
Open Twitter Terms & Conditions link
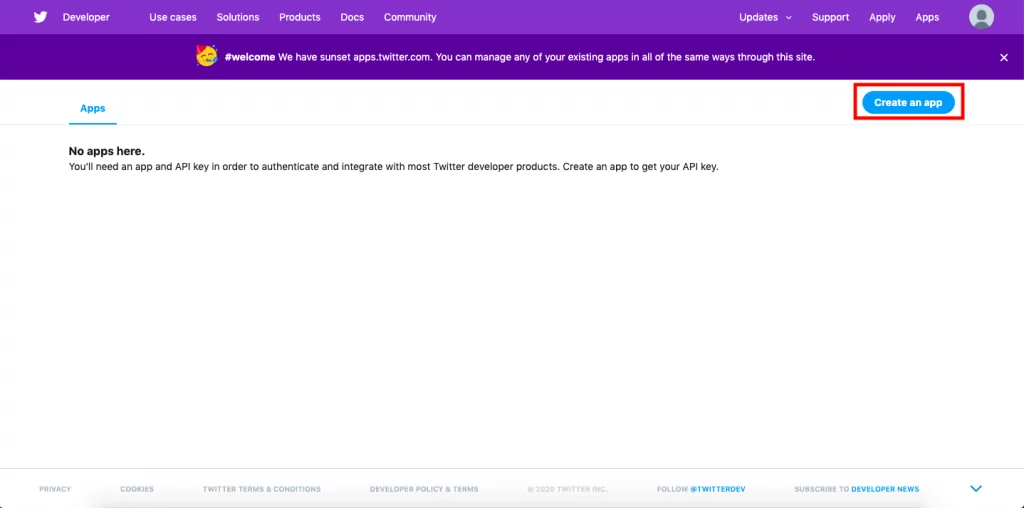pos(262,489)
